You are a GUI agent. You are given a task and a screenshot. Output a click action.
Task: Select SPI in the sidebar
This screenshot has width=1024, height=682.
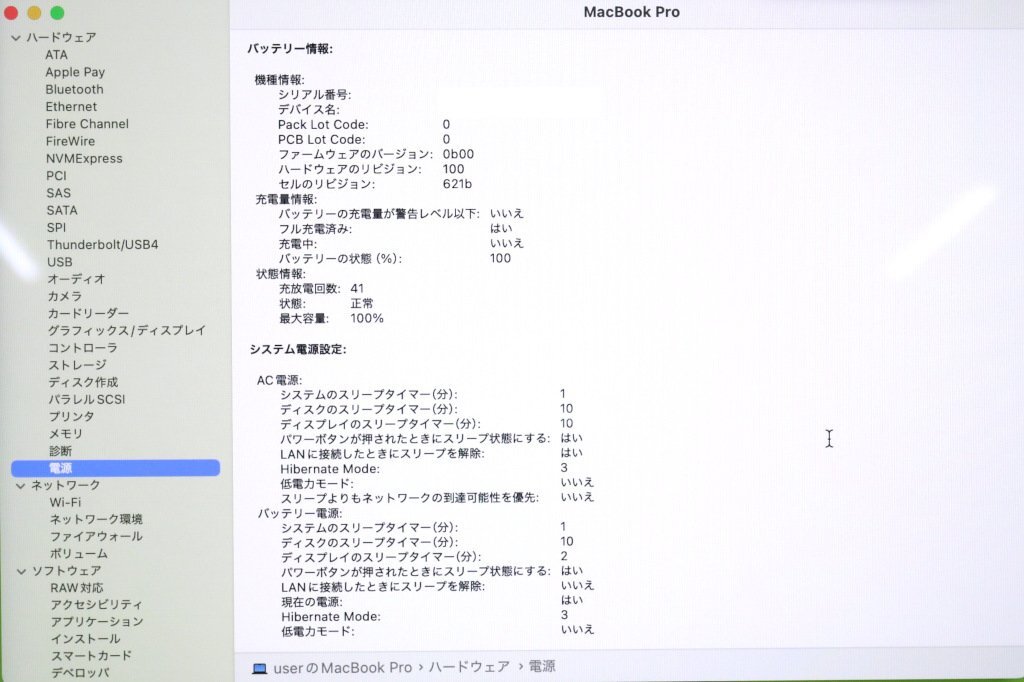point(56,227)
